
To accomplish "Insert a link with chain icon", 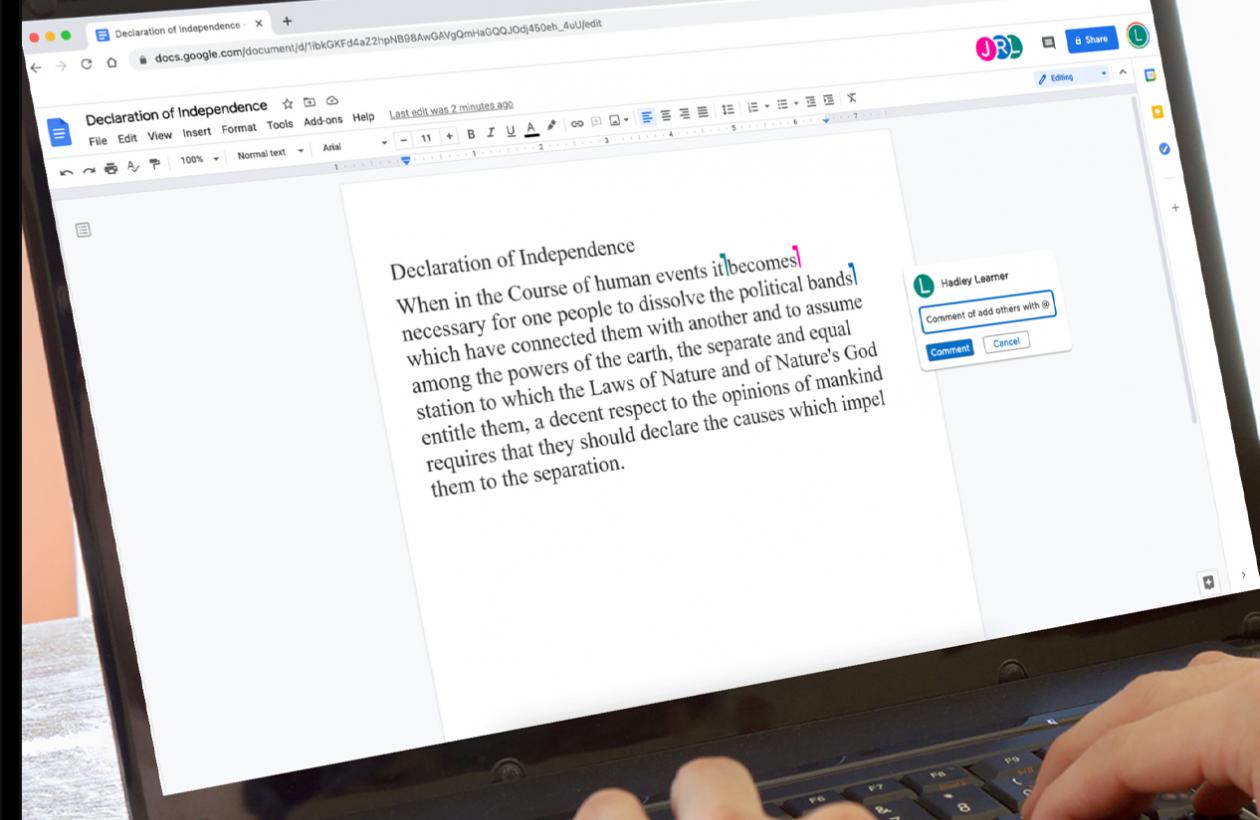I will coord(577,123).
